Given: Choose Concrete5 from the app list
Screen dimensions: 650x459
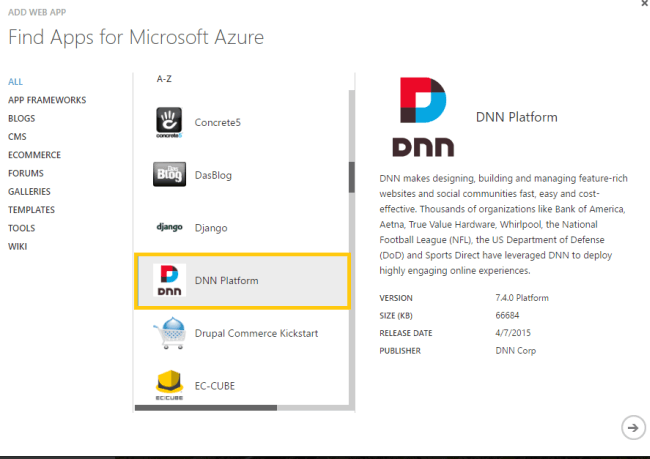Looking at the screenshot, I should click(241, 122).
